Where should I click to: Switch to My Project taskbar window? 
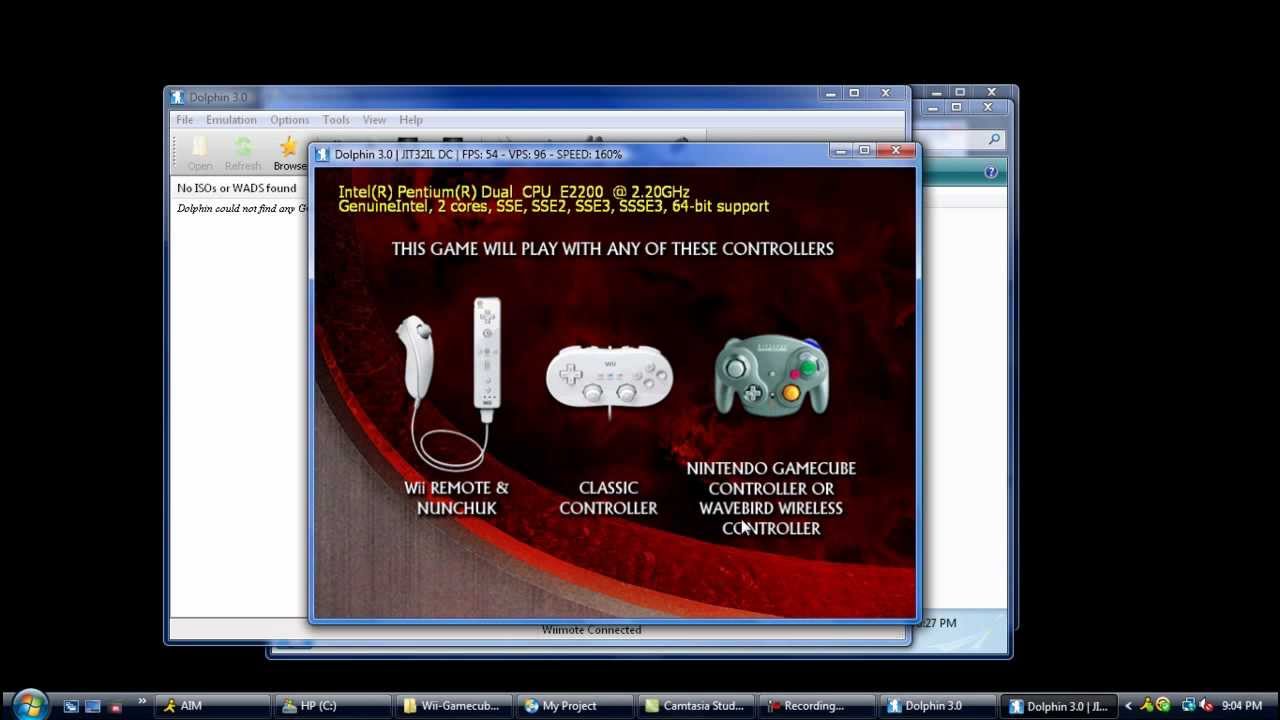tap(576, 706)
